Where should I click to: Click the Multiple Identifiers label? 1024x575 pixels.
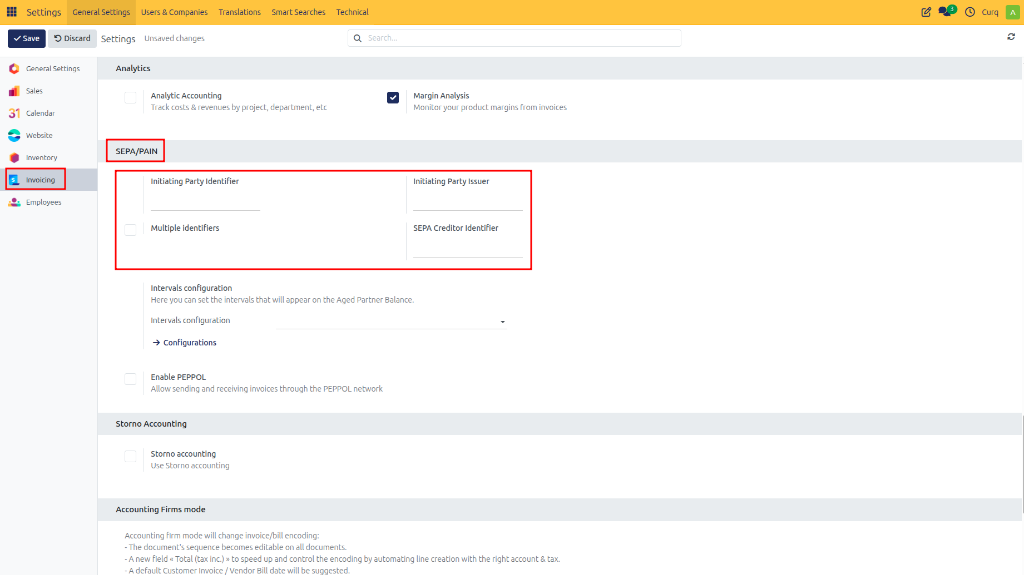point(185,228)
